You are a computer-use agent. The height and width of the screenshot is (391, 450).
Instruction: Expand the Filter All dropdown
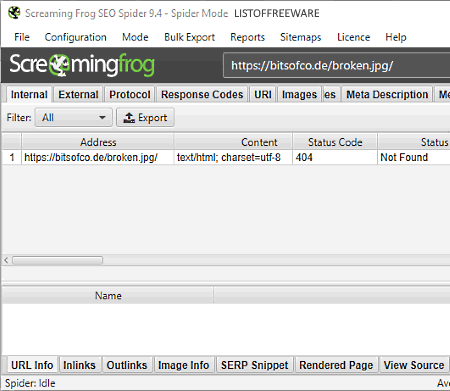74,117
